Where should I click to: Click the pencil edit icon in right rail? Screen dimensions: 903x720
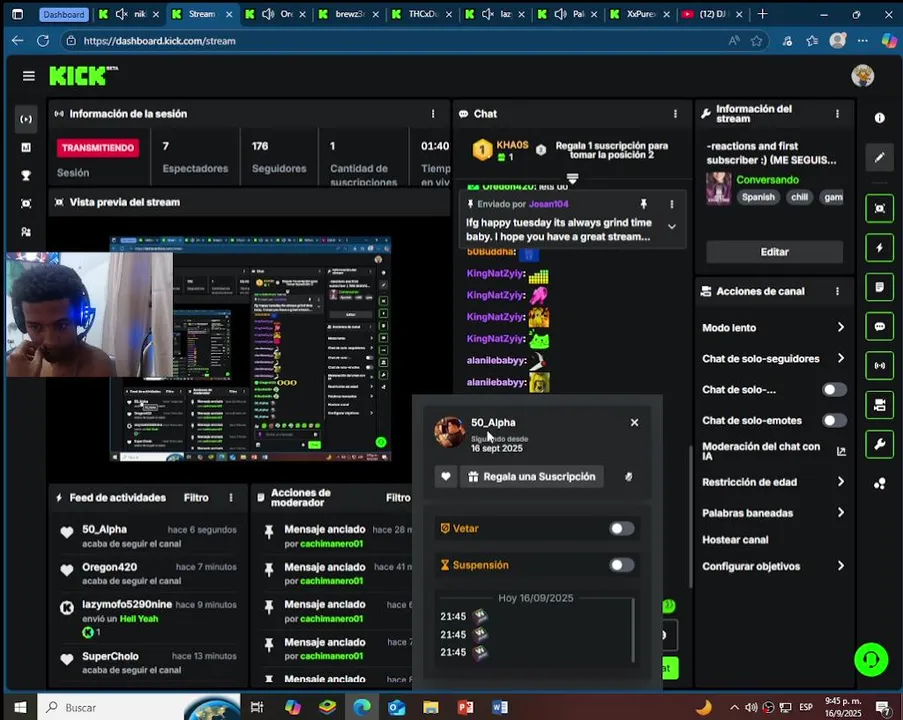[879, 157]
